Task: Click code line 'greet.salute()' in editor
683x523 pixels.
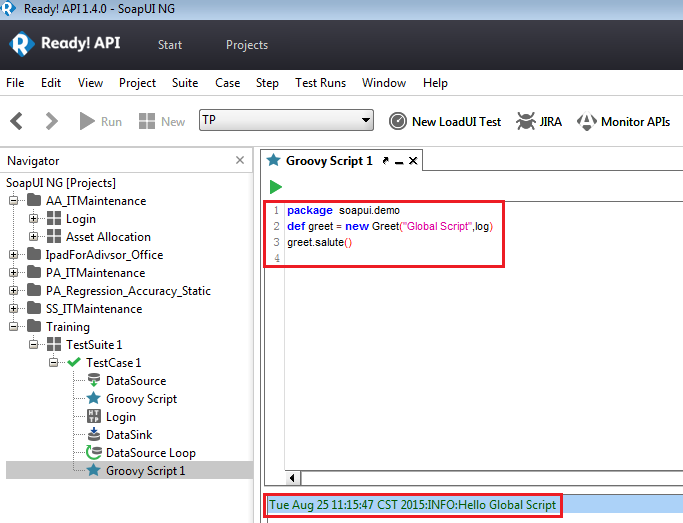Action: click(x=319, y=242)
